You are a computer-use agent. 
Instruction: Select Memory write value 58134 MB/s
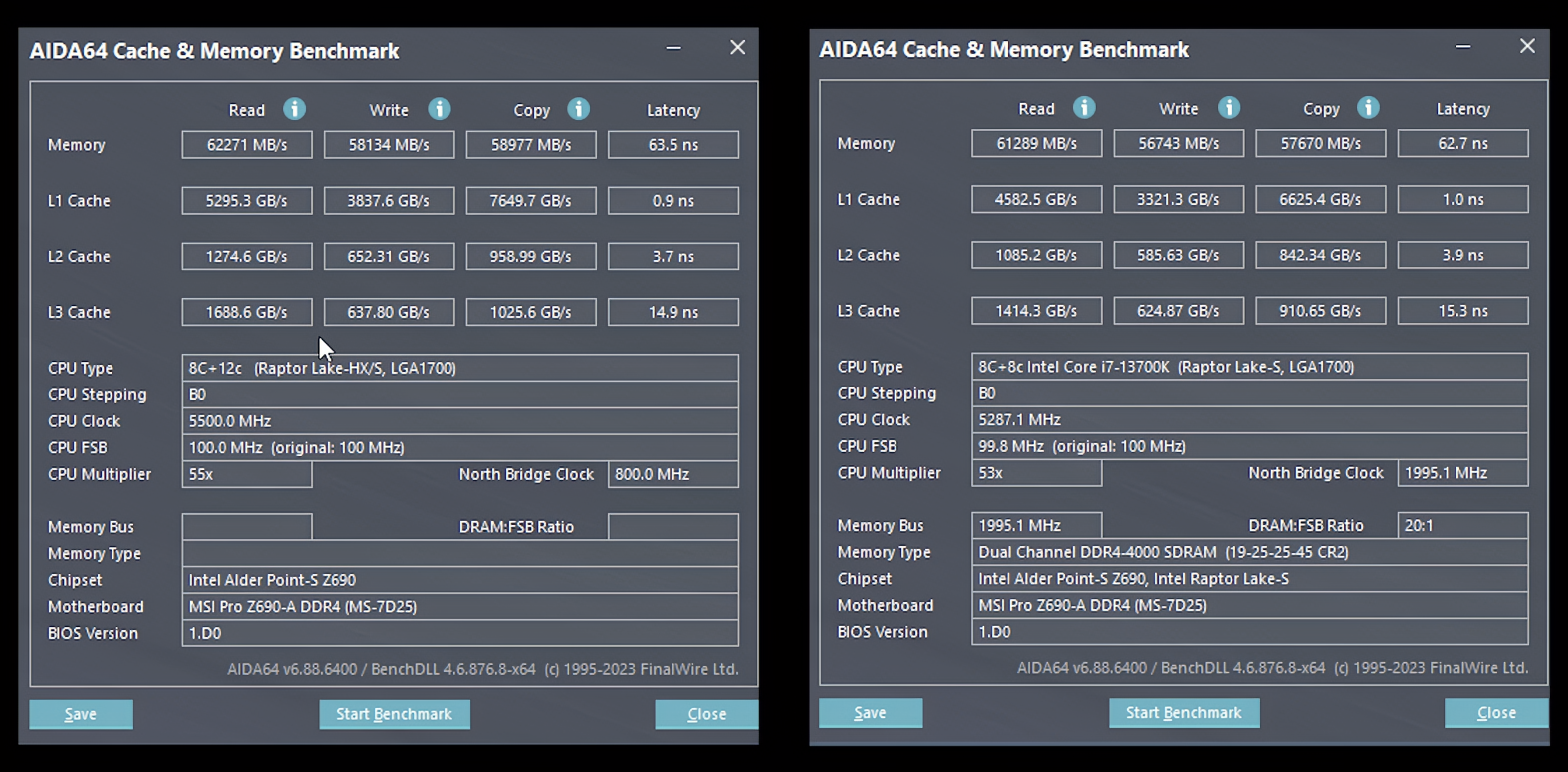pyautogui.click(x=389, y=145)
